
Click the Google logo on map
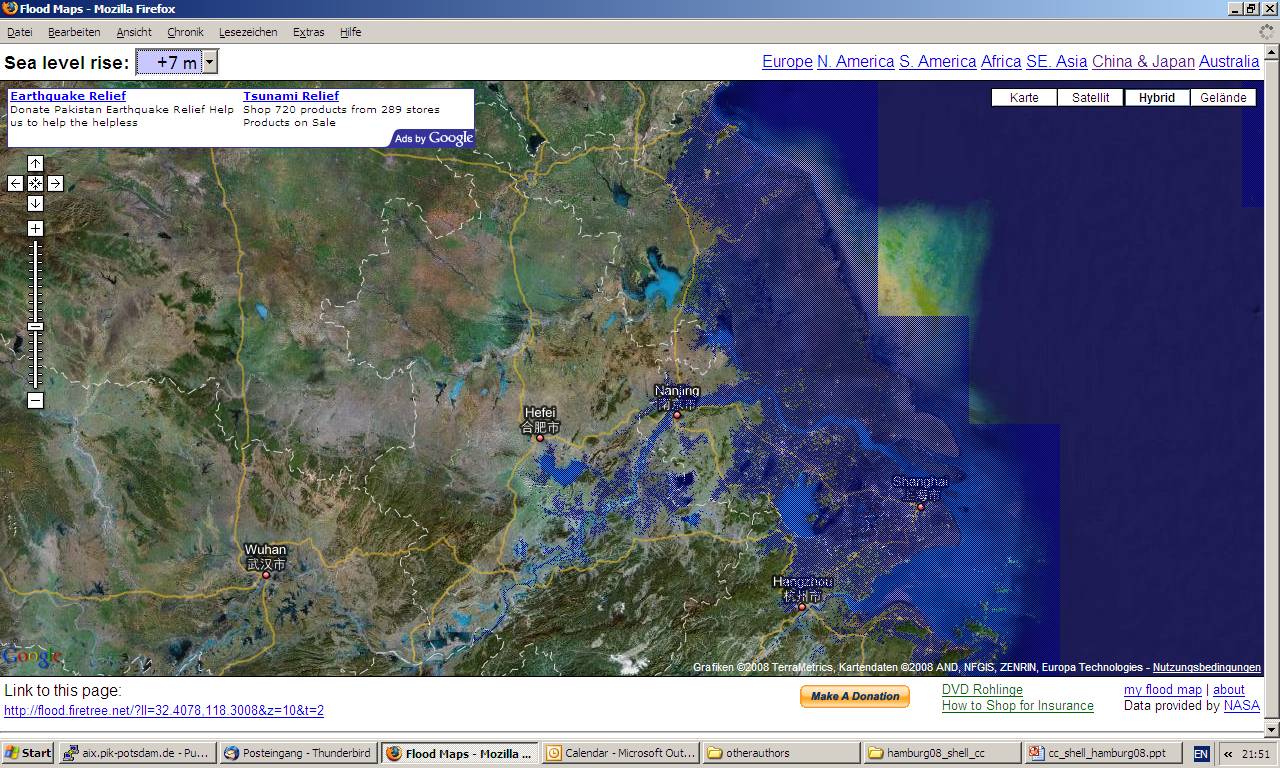(31, 657)
